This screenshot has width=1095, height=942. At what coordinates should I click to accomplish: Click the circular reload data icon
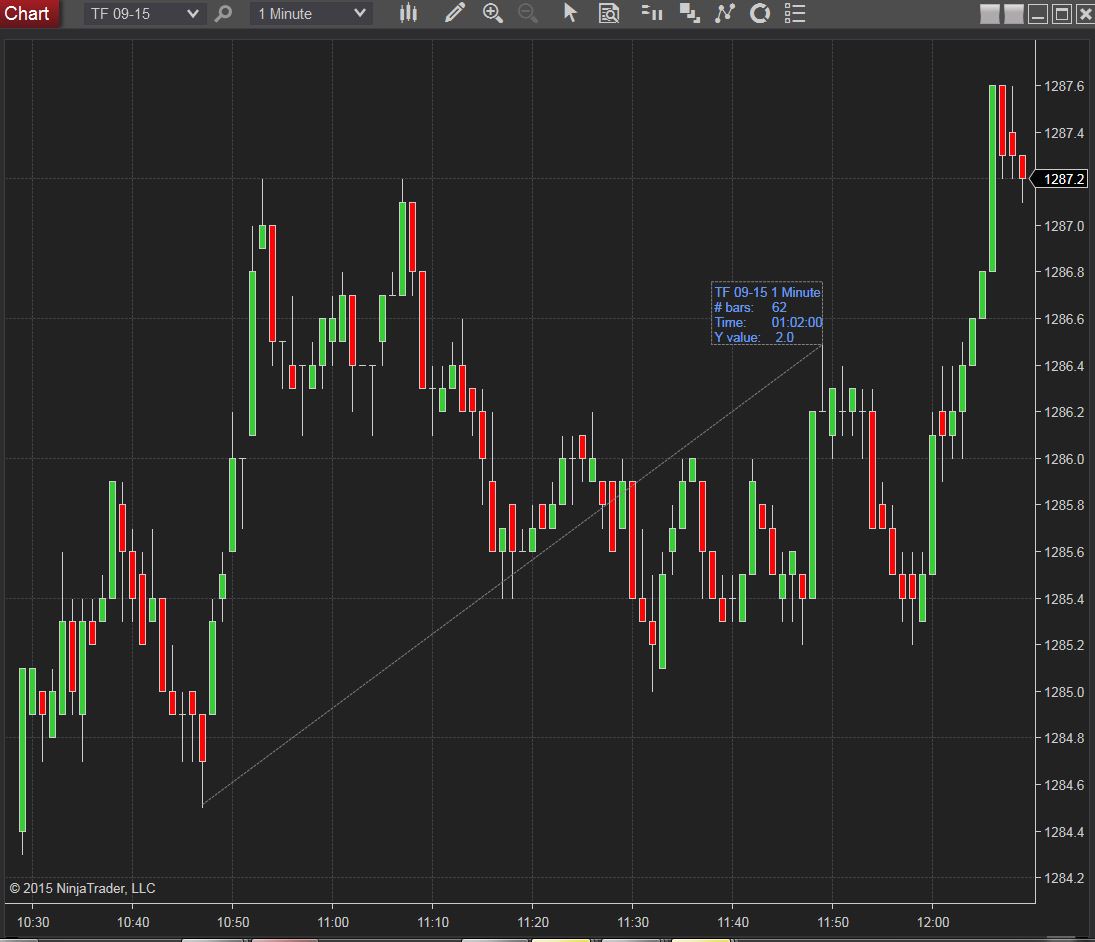(x=760, y=13)
